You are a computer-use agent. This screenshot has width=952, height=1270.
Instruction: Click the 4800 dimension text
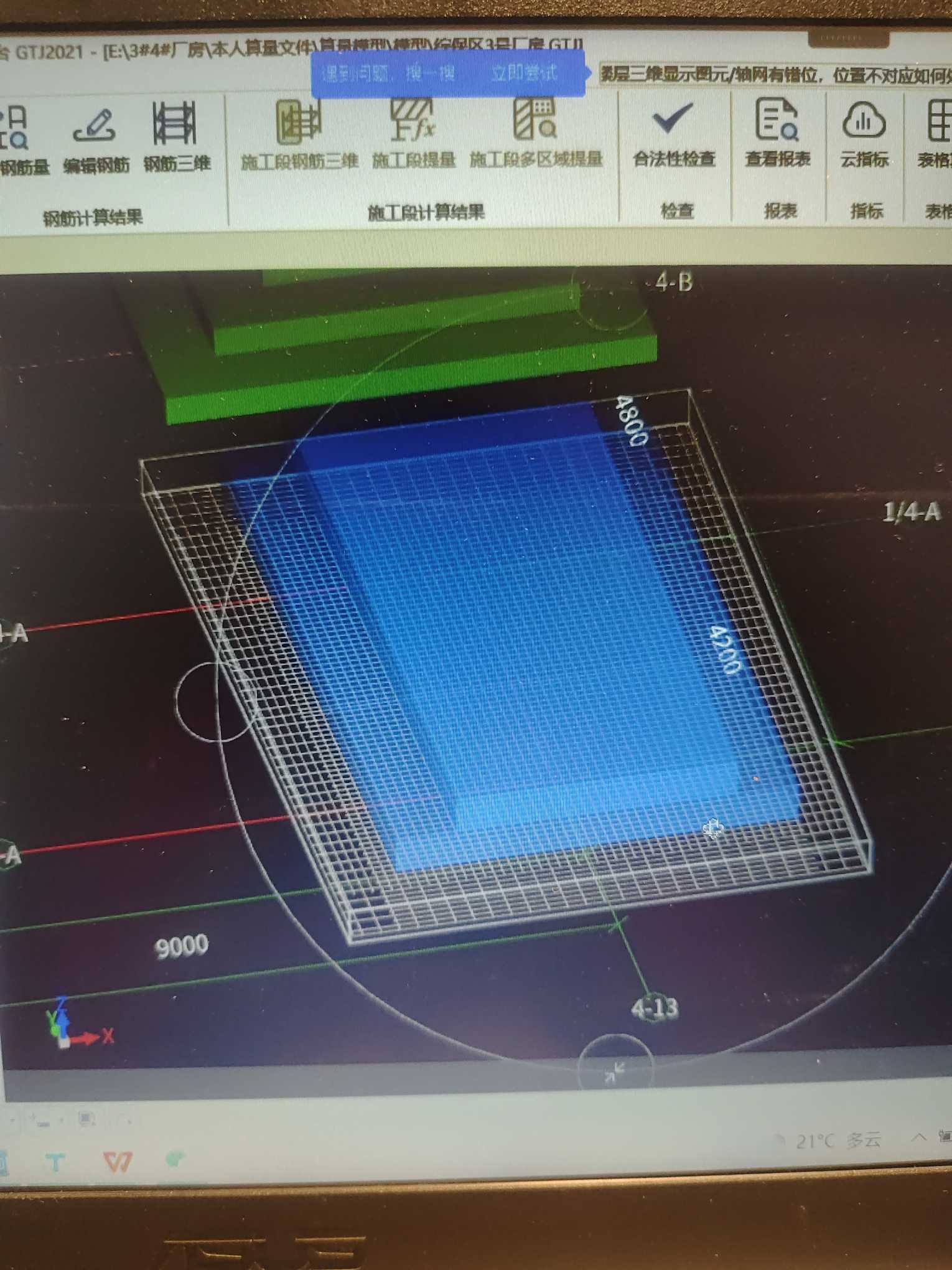point(631,421)
